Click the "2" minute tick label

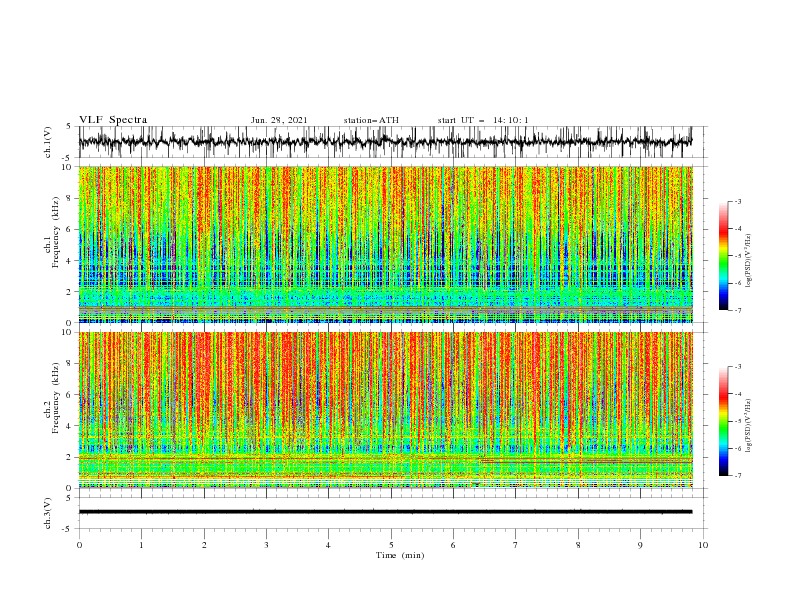click(204, 545)
